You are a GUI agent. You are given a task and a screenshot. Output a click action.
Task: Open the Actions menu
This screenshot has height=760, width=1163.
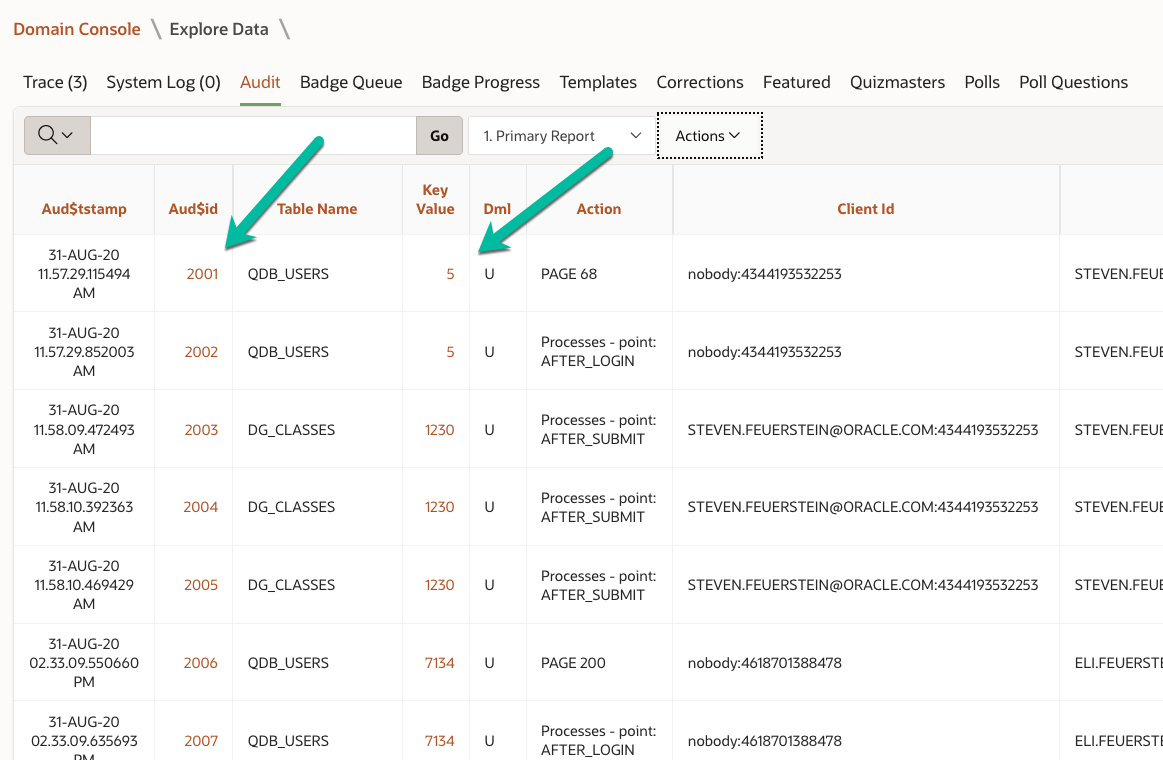709,135
